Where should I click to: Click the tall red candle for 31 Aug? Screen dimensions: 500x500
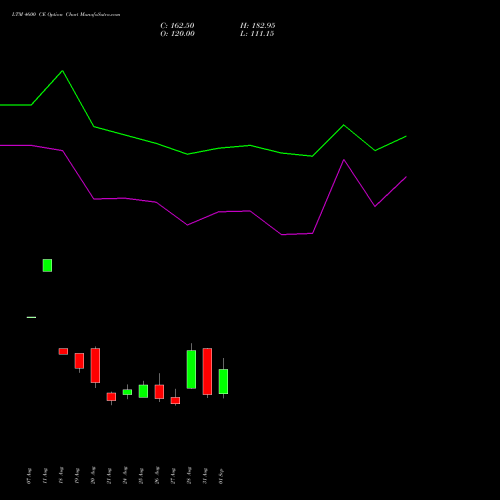click(x=207, y=371)
